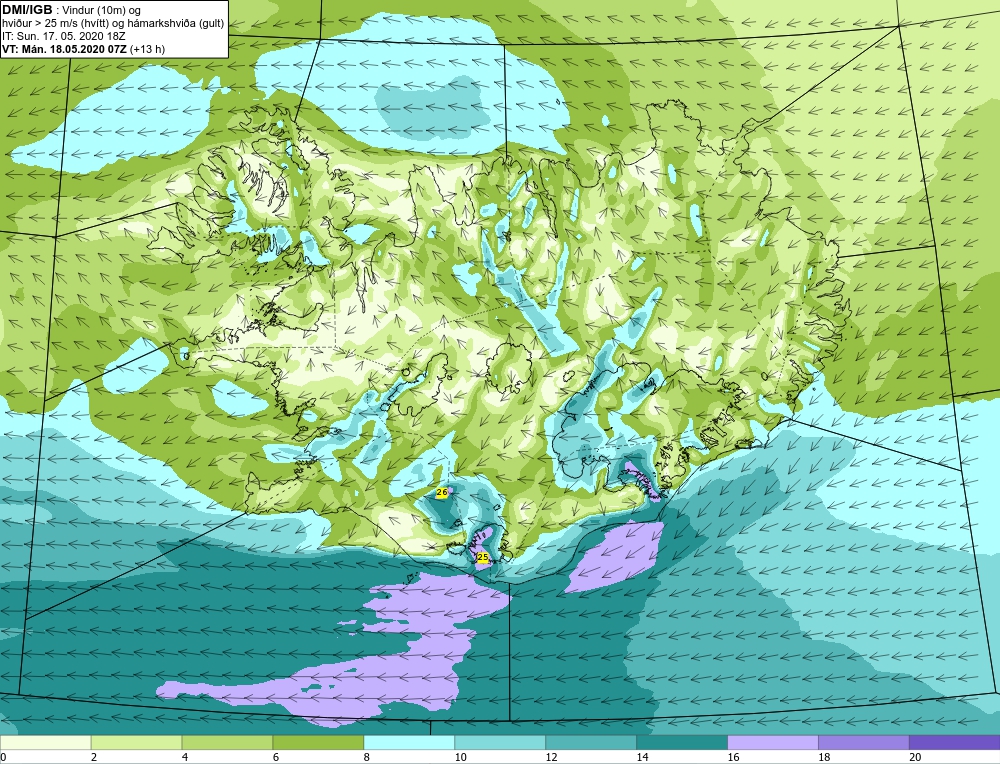Viewport: 1000px width, 764px height.
Task: Pick the above-20 m/s dark purple legend swatch
Action: [x=954, y=742]
